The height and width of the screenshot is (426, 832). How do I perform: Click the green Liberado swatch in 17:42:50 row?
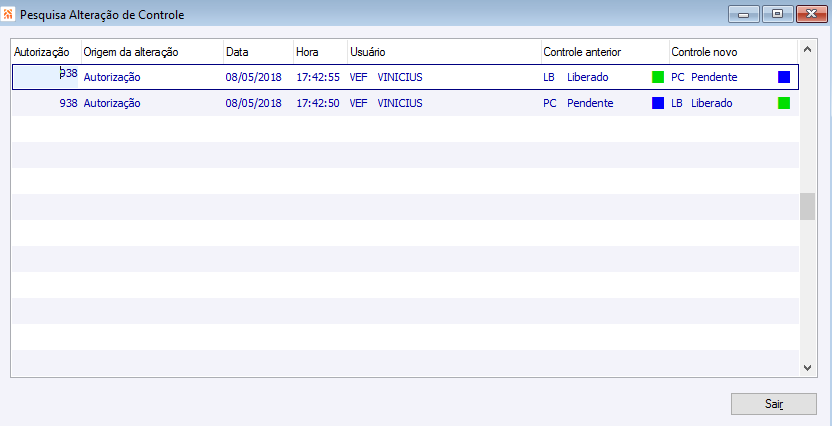pyautogui.click(x=784, y=103)
